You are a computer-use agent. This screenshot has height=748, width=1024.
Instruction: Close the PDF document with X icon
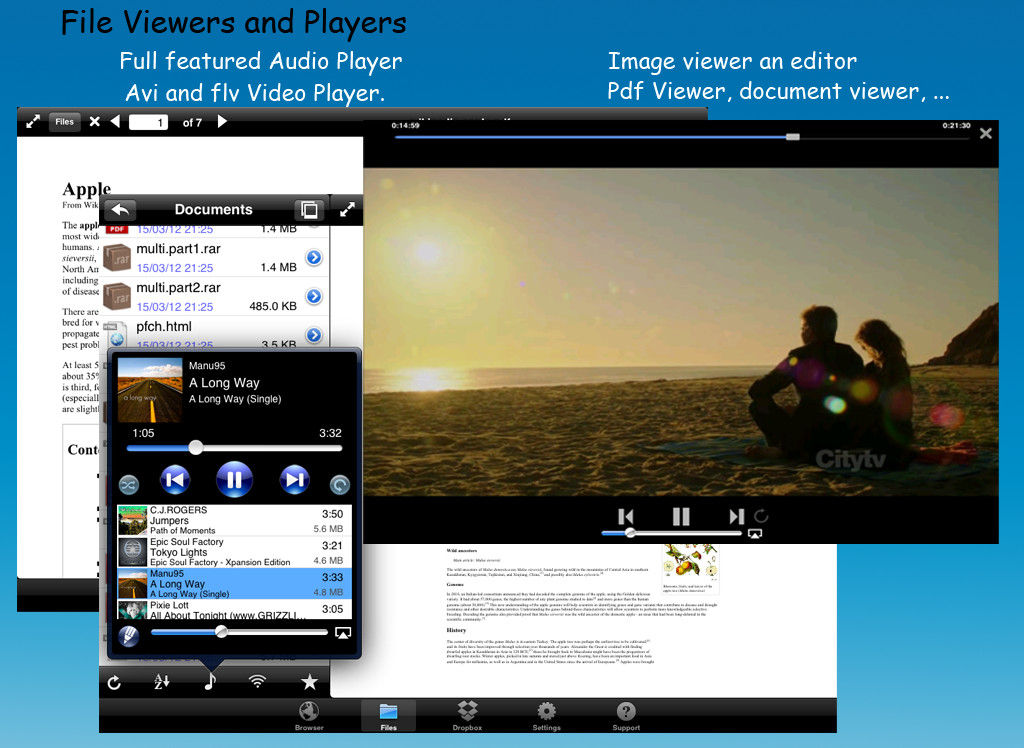point(95,122)
